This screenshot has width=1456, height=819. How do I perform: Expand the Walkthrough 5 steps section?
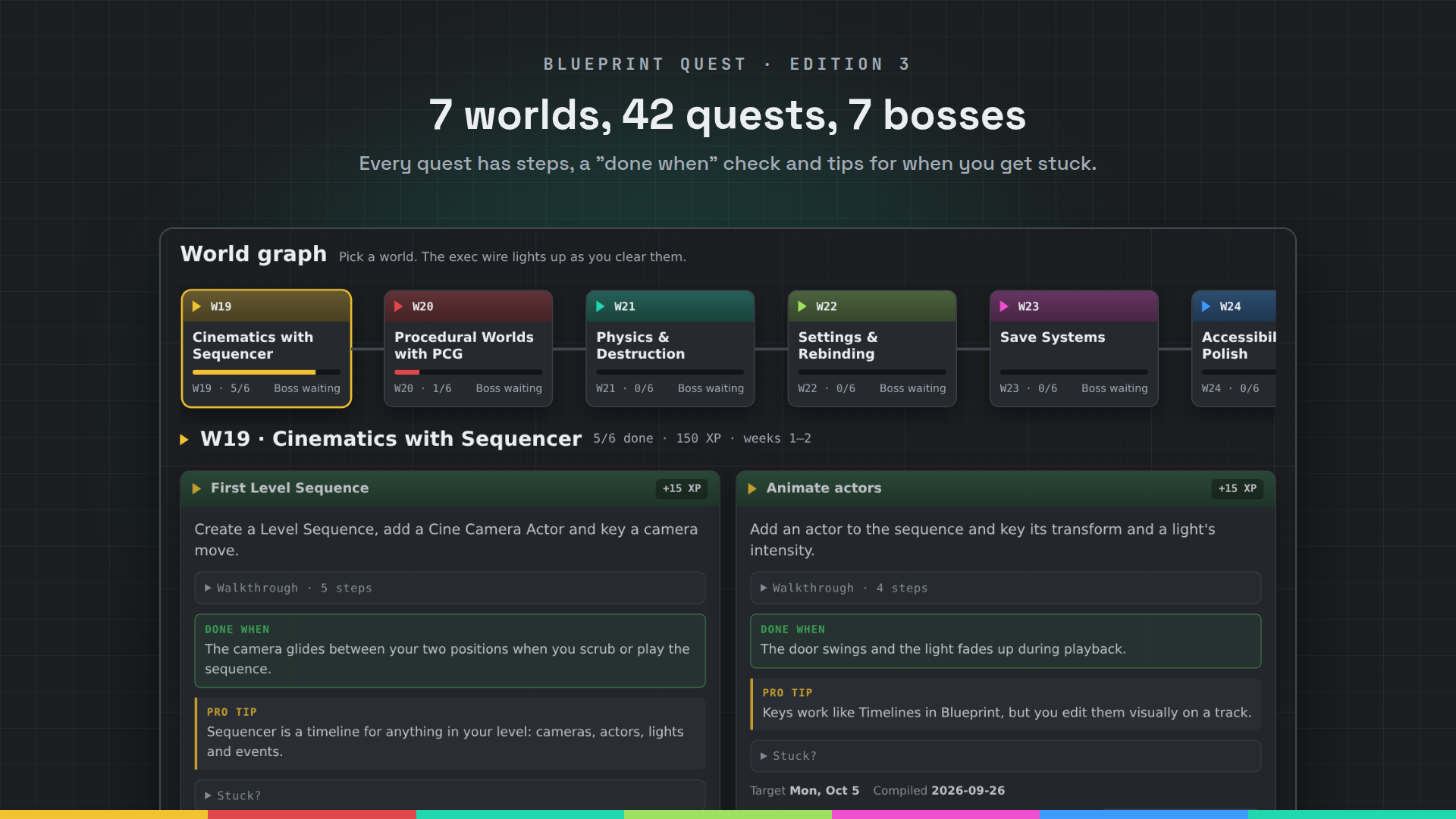[x=450, y=588]
